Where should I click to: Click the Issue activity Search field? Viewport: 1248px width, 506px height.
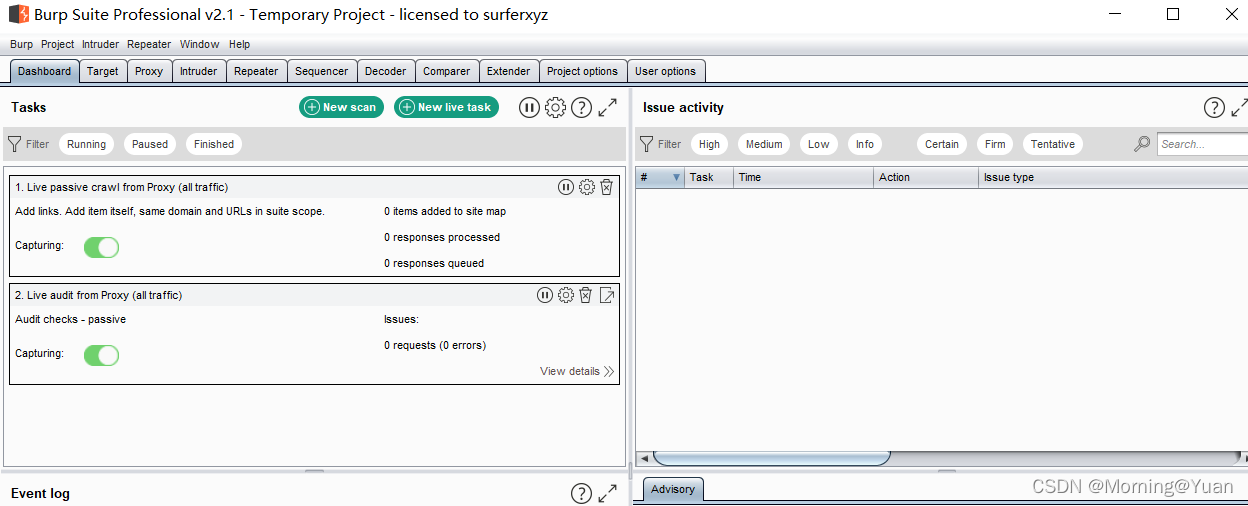[x=1202, y=144]
